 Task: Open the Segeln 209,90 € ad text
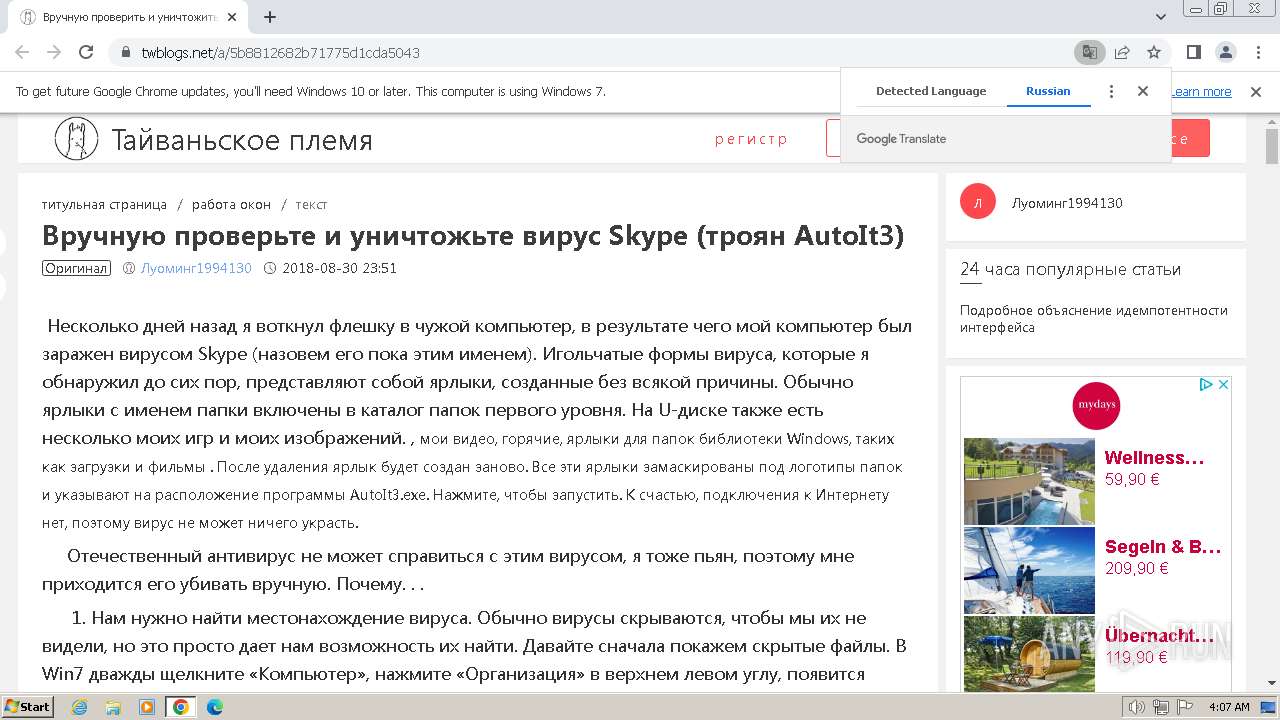1163,557
